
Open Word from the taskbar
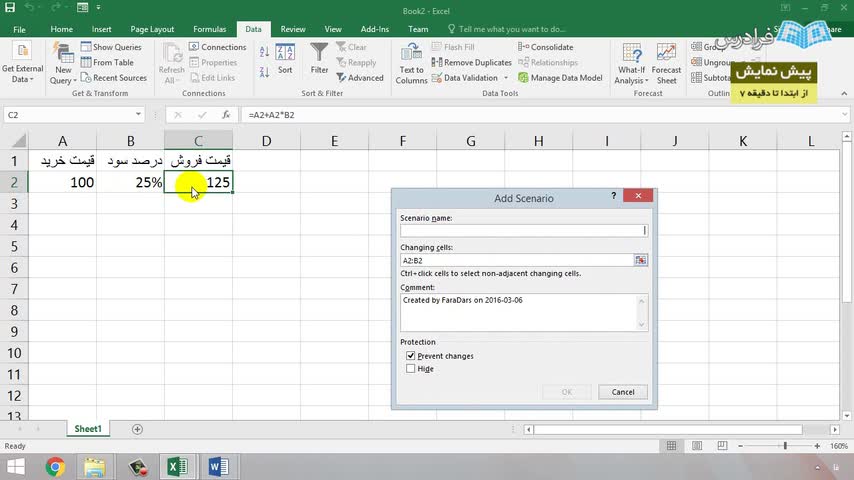[218, 467]
